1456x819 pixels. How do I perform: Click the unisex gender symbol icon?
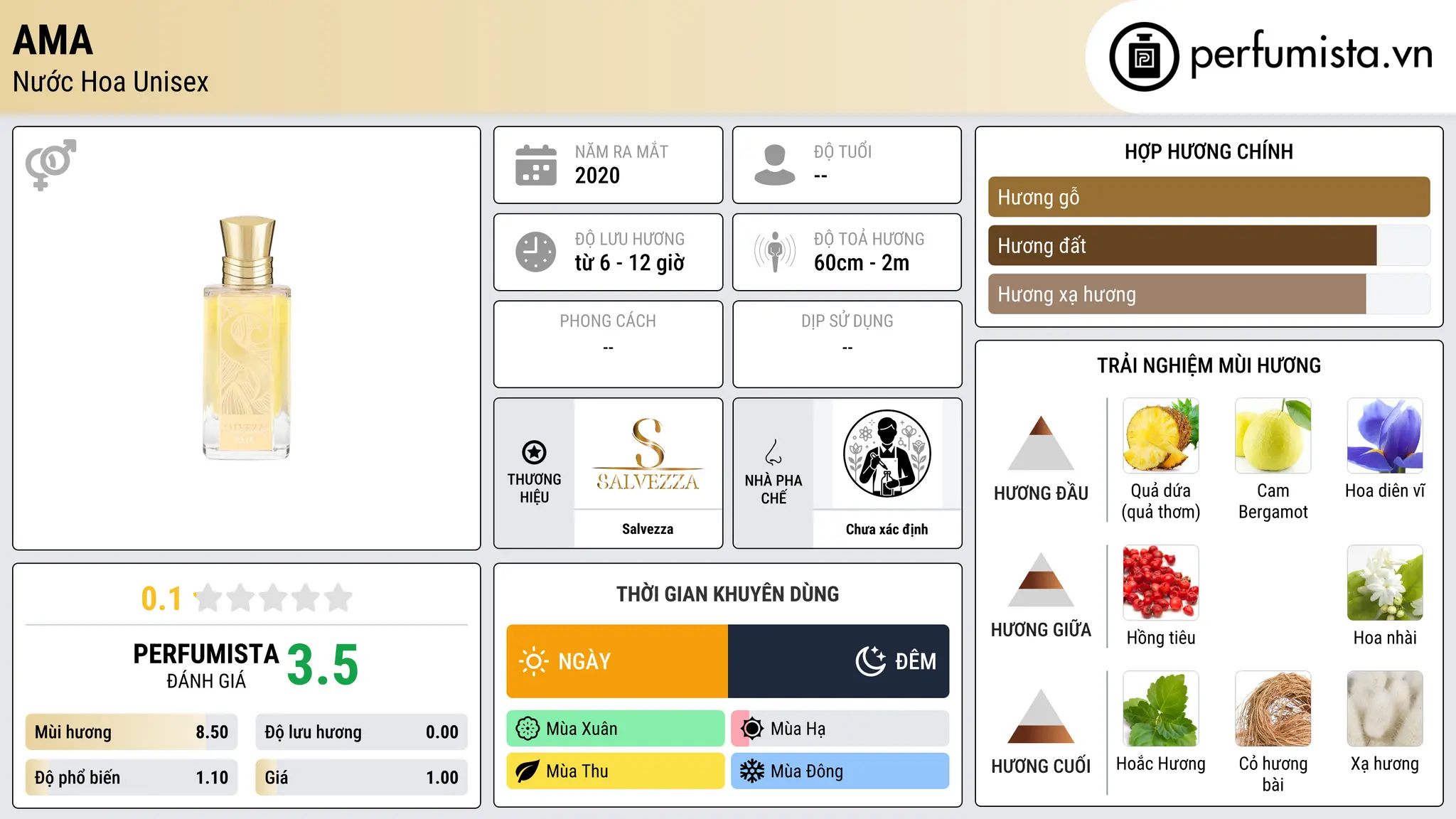click(x=50, y=165)
